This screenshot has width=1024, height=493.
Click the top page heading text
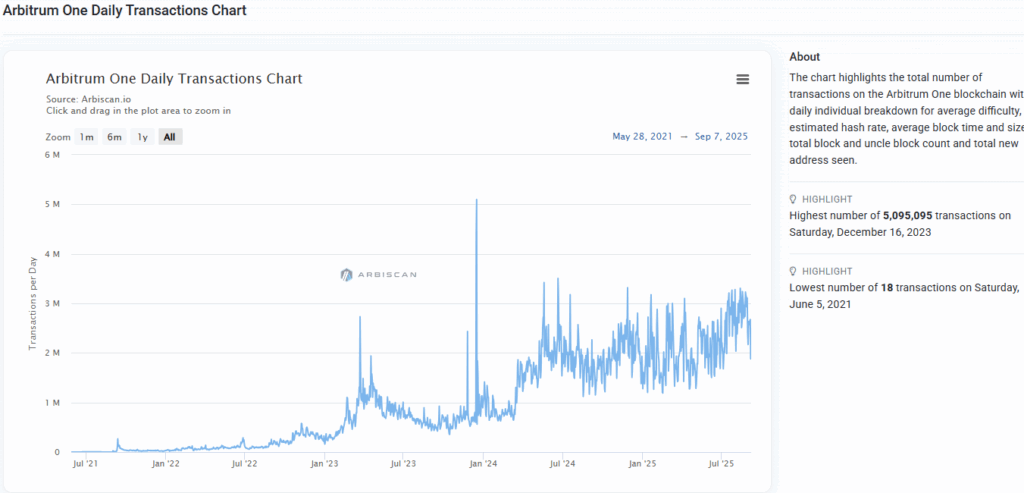(x=123, y=10)
